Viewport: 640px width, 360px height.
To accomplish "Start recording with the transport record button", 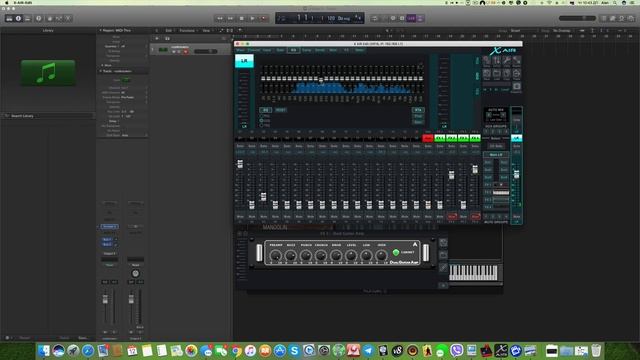I will (264, 18).
